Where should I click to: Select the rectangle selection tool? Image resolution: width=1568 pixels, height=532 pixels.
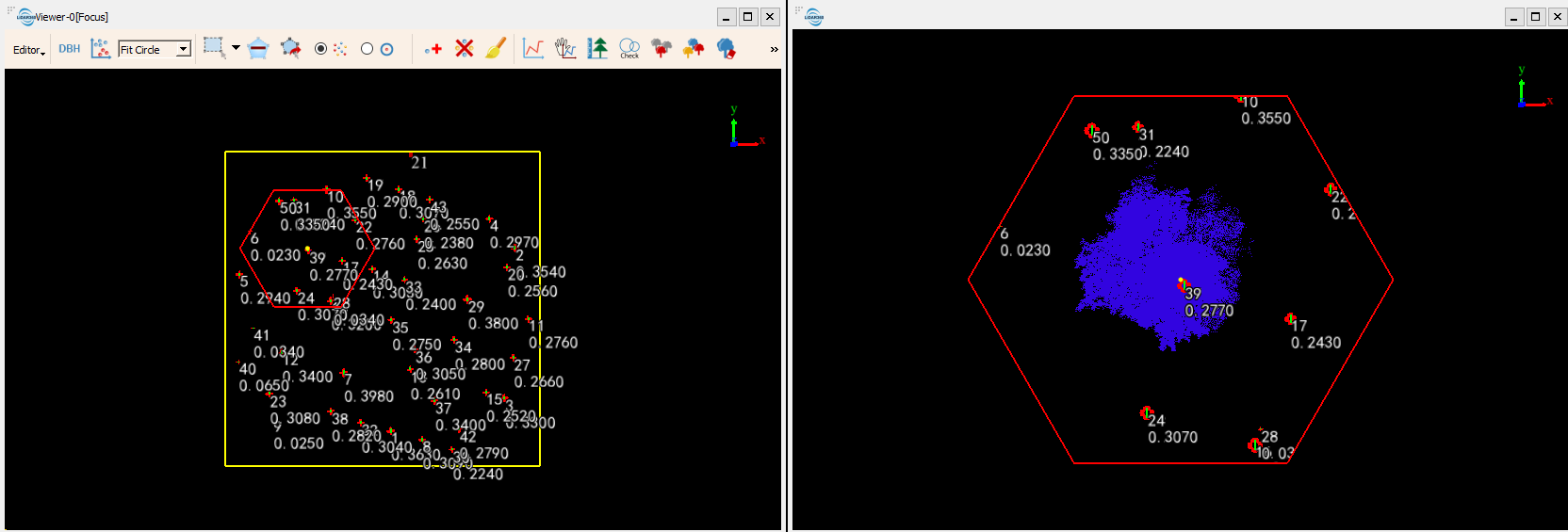[x=214, y=48]
